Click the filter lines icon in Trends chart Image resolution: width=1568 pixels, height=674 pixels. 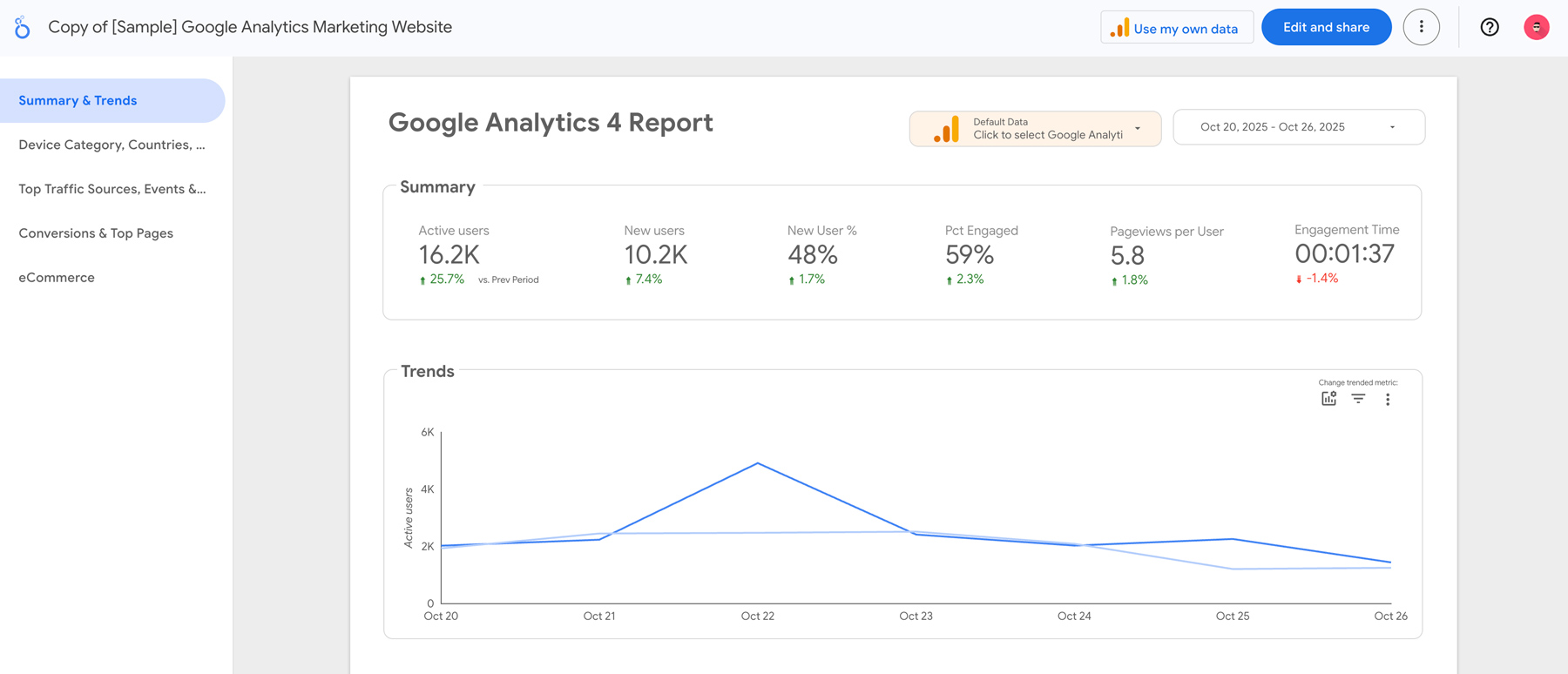(x=1358, y=399)
